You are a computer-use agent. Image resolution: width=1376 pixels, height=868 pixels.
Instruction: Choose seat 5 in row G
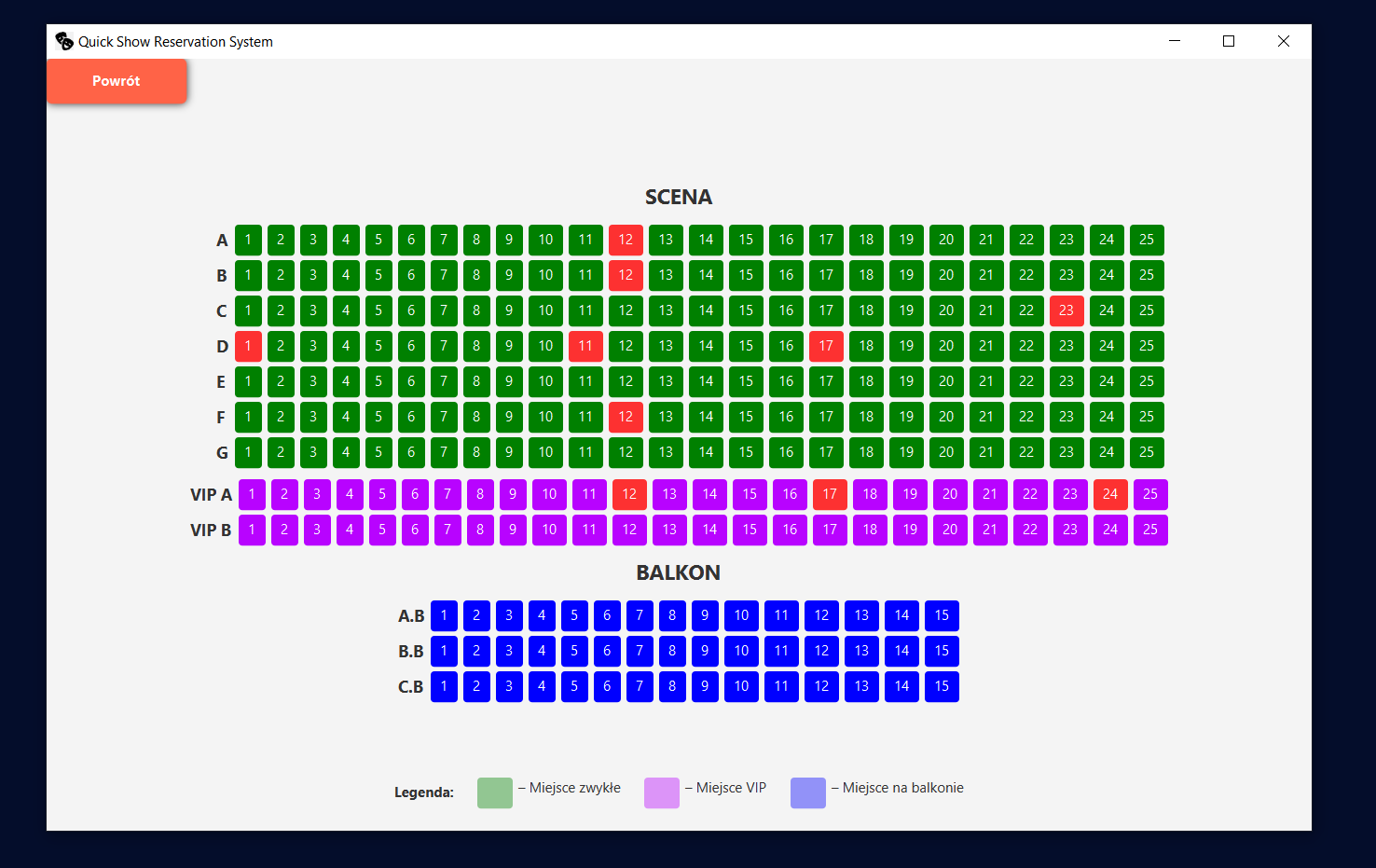click(x=378, y=452)
